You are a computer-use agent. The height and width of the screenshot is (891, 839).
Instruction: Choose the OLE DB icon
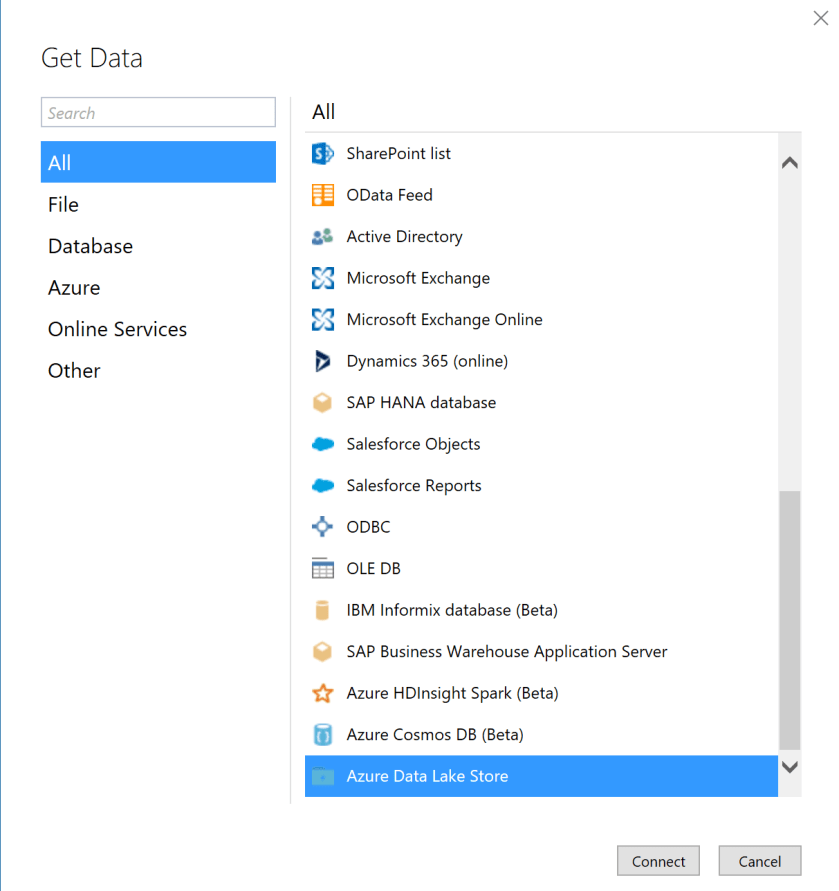[x=321, y=568]
